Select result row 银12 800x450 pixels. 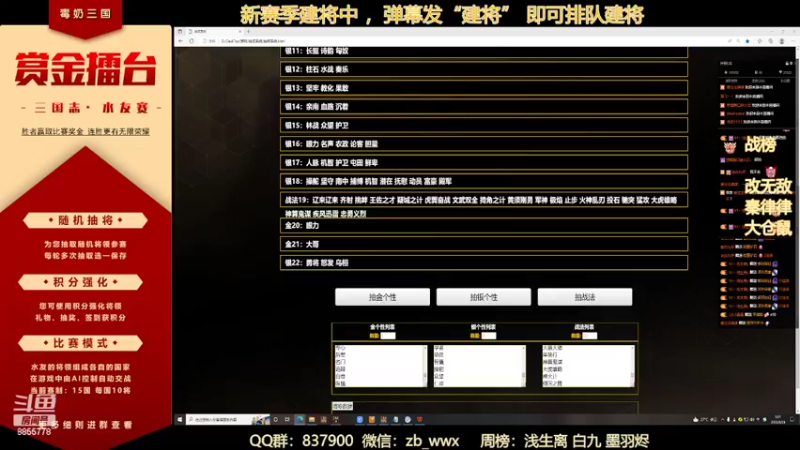coord(484,69)
